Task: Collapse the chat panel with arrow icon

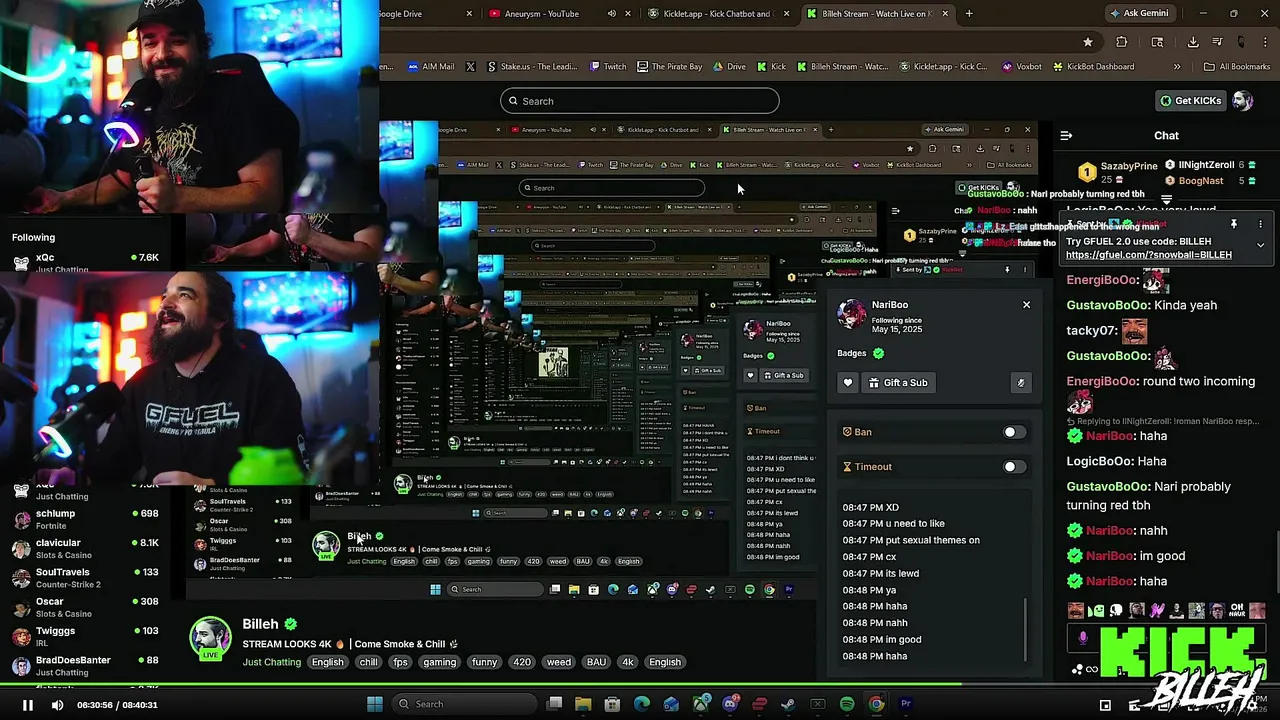Action: pos(1066,136)
